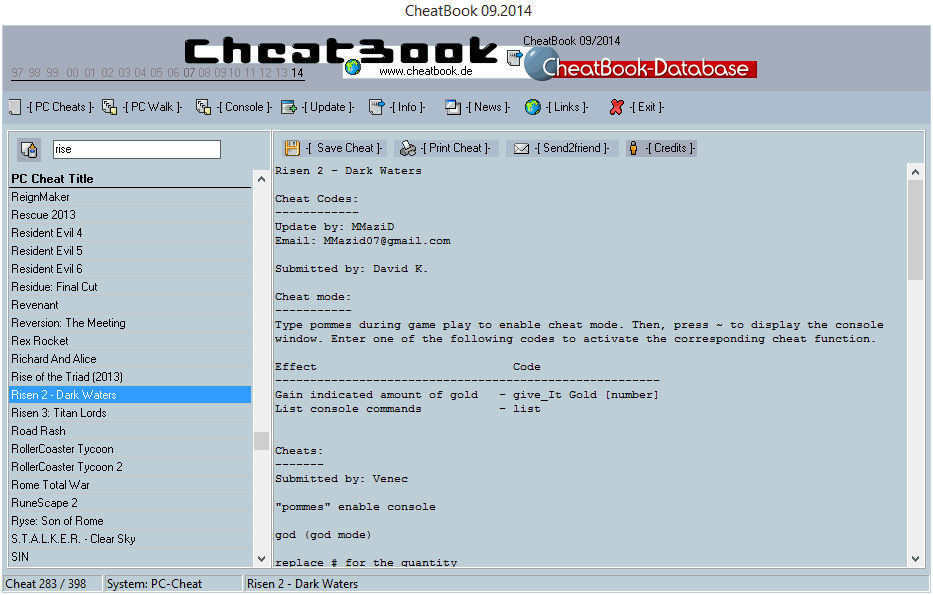Image resolution: width=933 pixels, height=595 pixels.
Task: Select "Resident Evil 4" in the list
Action: [130, 233]
